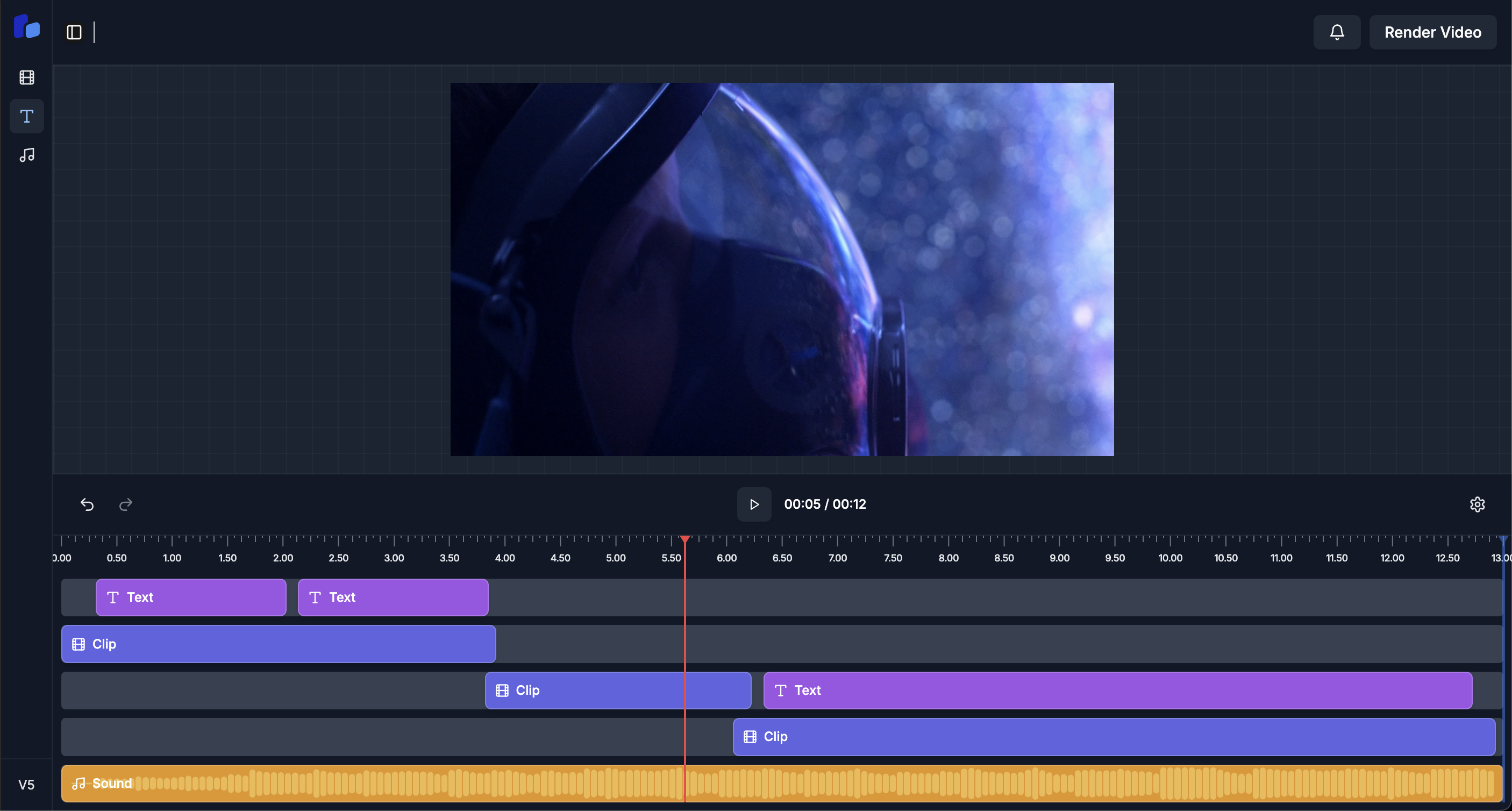1512x811 pixels.
Task: Select the first Text block on the timeline
Action: click(191, 597)
